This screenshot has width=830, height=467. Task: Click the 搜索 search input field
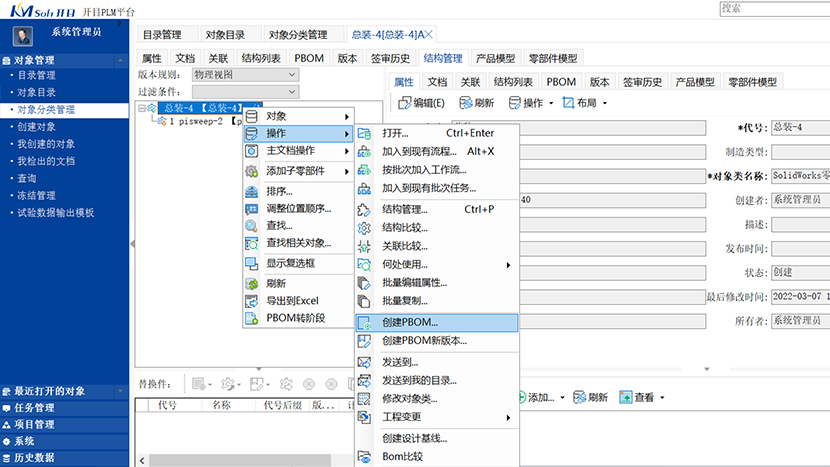(772, 8)
